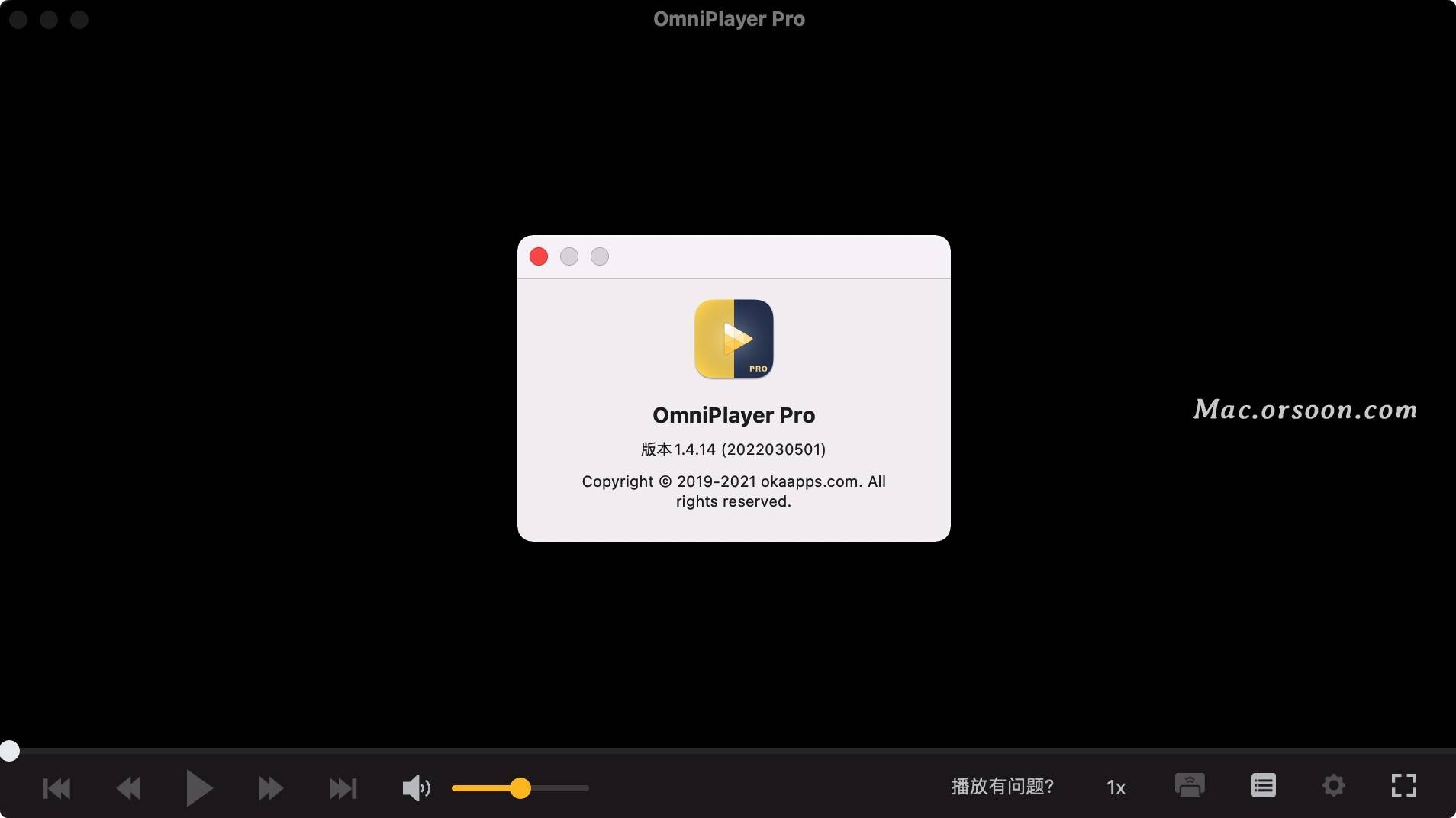
Task: Click the OmniPlayer Pro app icon in About dialog
Action: tap(733, 339)
